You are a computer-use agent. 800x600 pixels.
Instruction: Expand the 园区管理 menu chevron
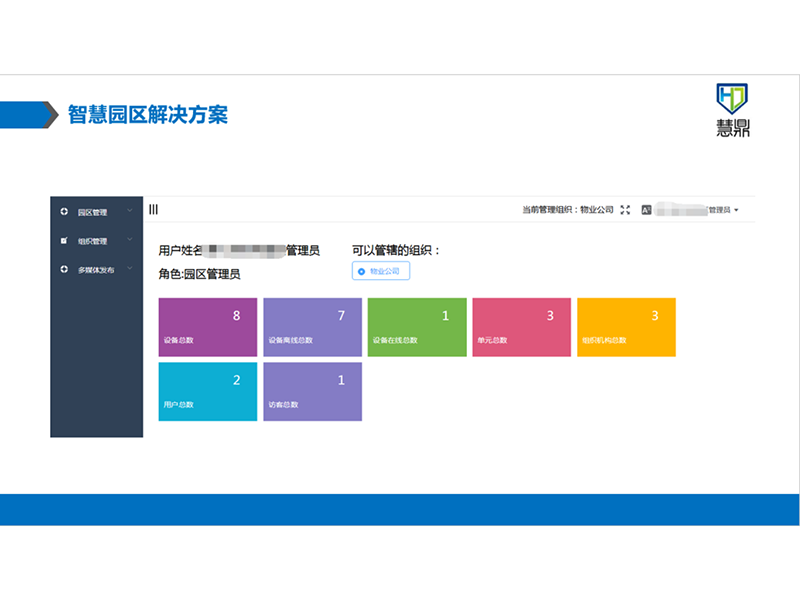point(130,211)
